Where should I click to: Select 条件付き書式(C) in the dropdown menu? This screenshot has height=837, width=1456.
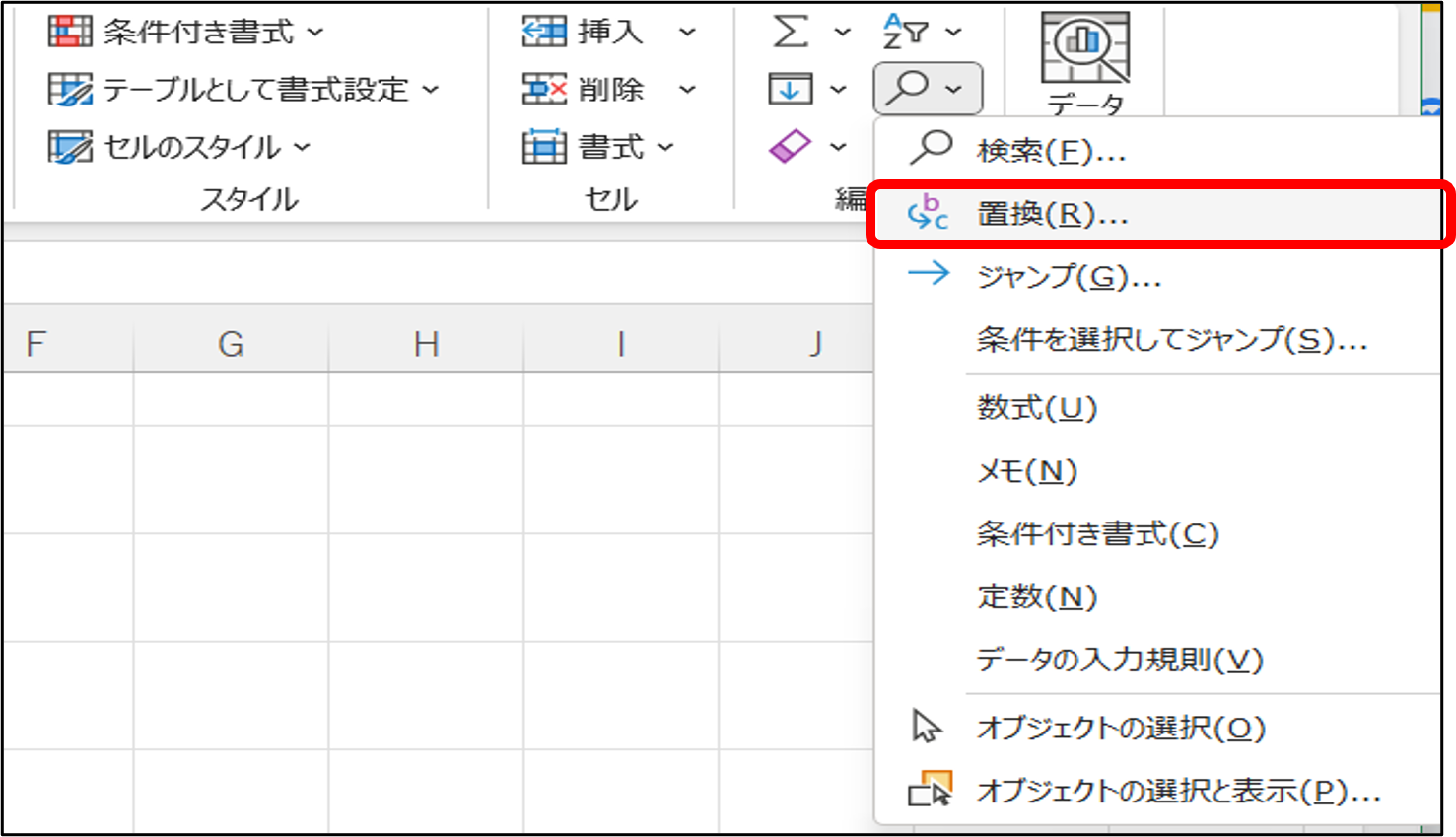(1157, 533)
